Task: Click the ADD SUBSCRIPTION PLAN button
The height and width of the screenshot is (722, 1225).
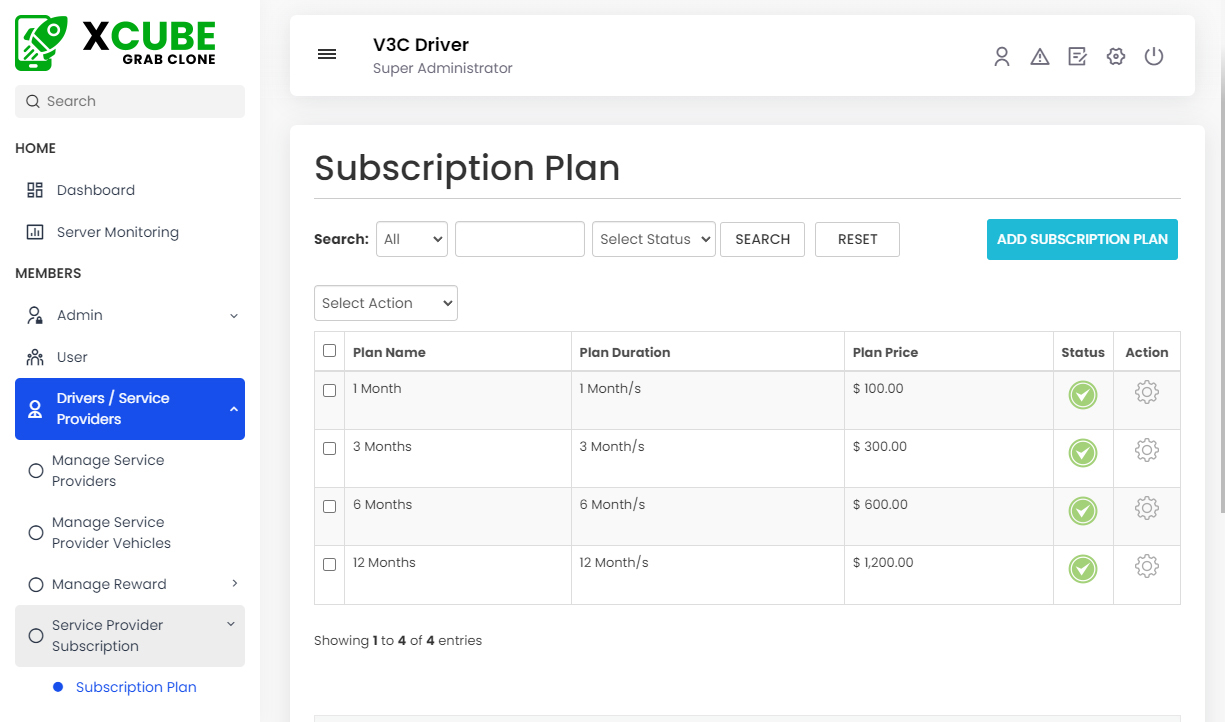Action: pos(1082,239)
